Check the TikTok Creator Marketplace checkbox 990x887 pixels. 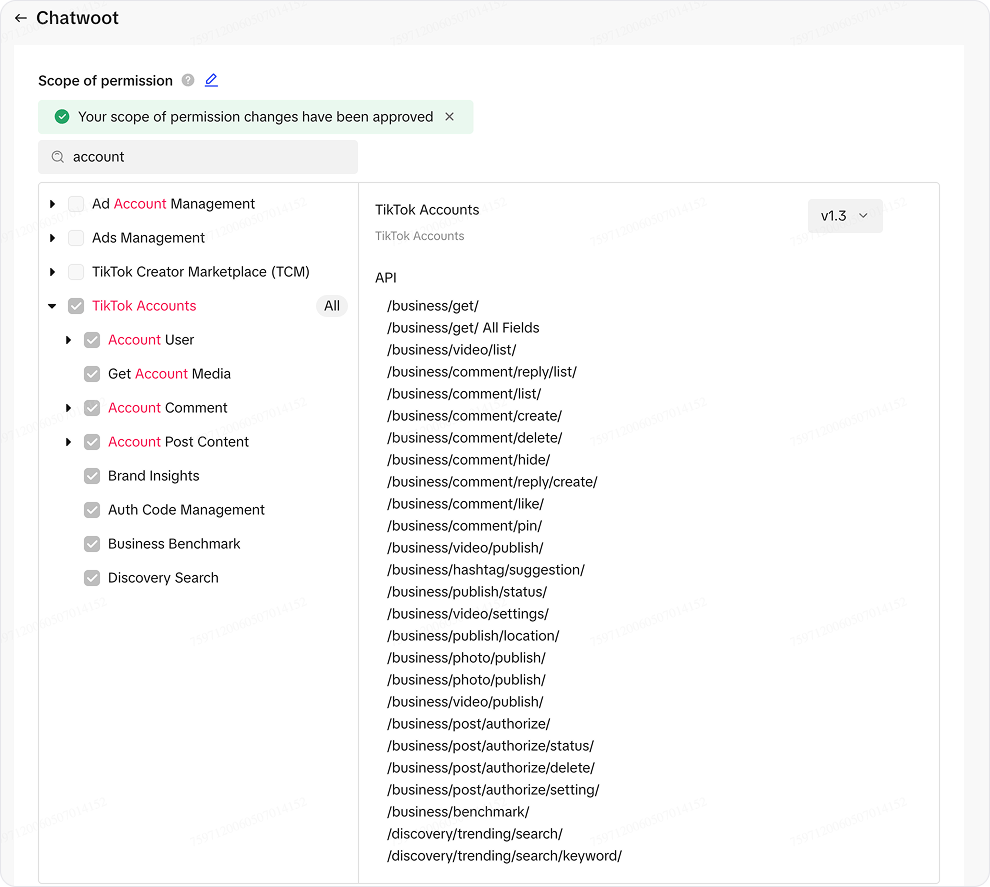point(76,272)
